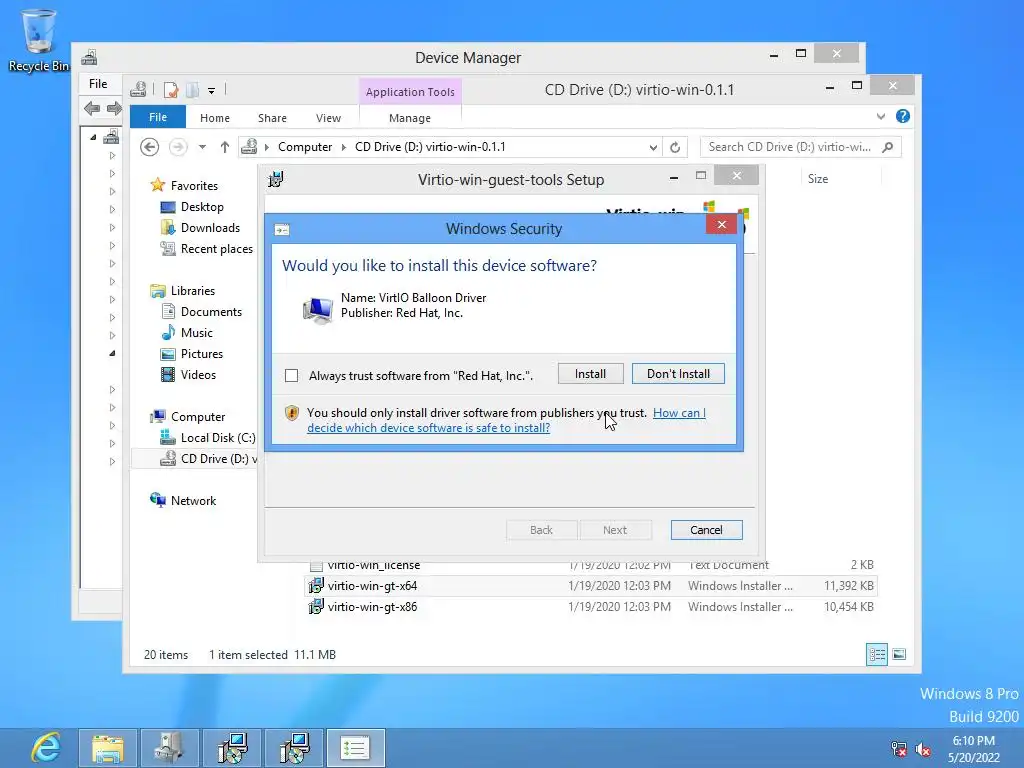Open the clock showing 6:10 PM
The height and width of the screenshot is (768, 1024).
point(973,749)
